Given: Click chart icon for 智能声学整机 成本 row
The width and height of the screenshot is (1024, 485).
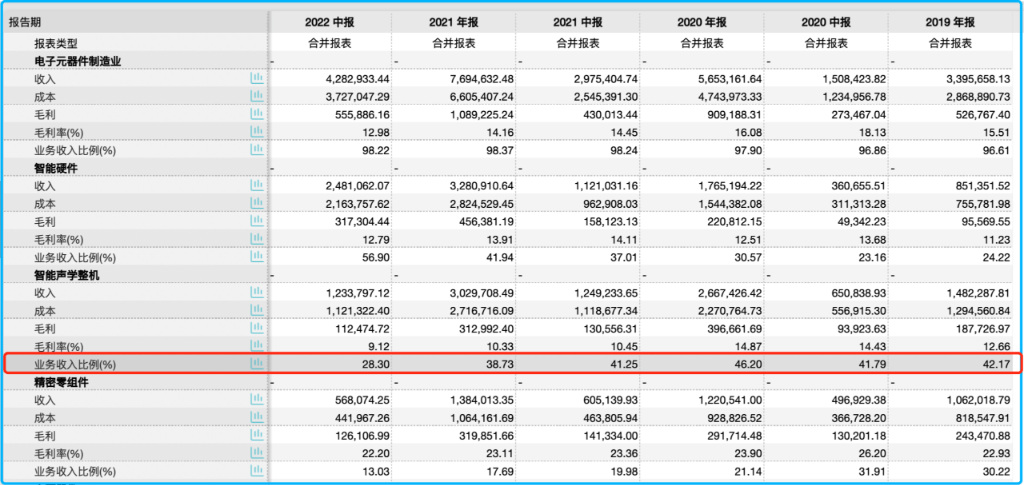Looking at the screenshot, I should coord(256,309).
